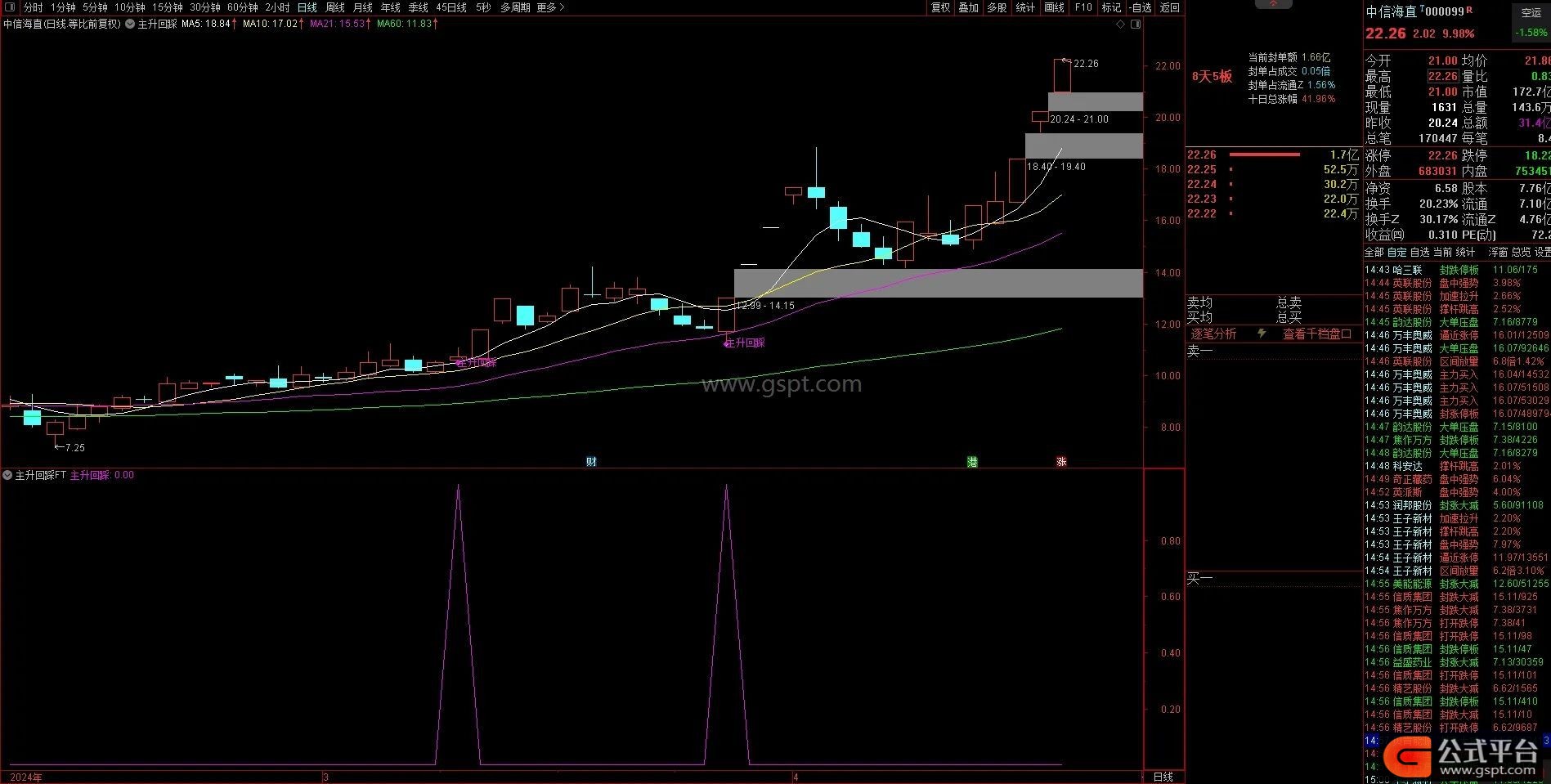Select the 1分钟 period
This screenshot has width=1551, height=784.
click(x=63, y=7)
